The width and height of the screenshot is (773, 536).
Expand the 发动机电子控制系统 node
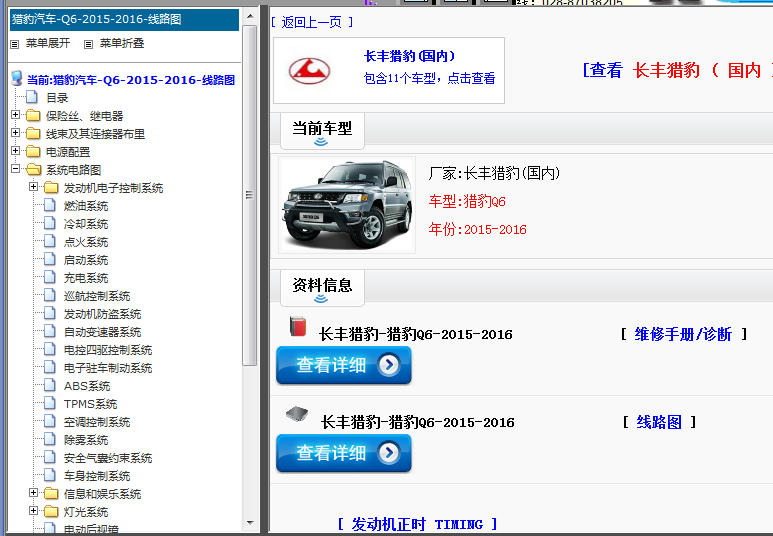coord(33,186)
